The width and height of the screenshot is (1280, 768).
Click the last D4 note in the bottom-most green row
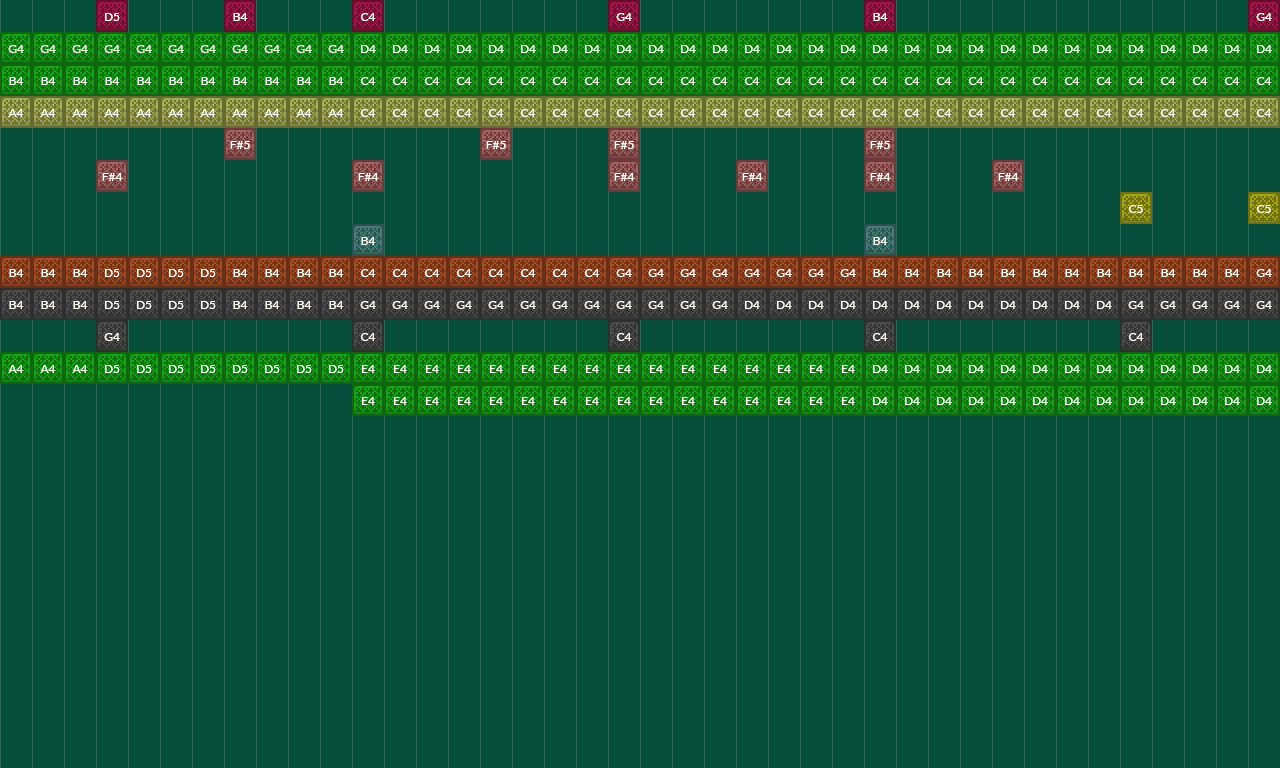point(1264,400)
